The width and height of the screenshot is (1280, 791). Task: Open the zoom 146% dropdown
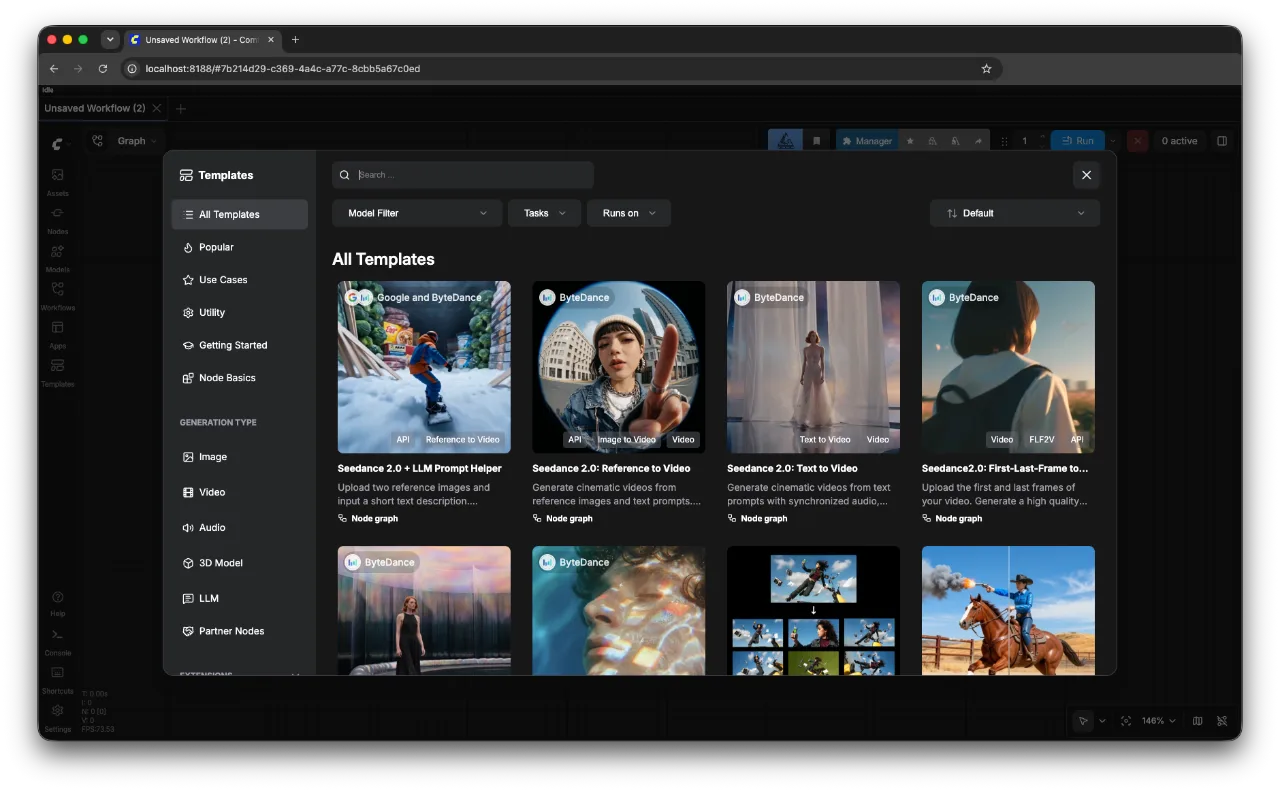click(x=1158, y=721)
